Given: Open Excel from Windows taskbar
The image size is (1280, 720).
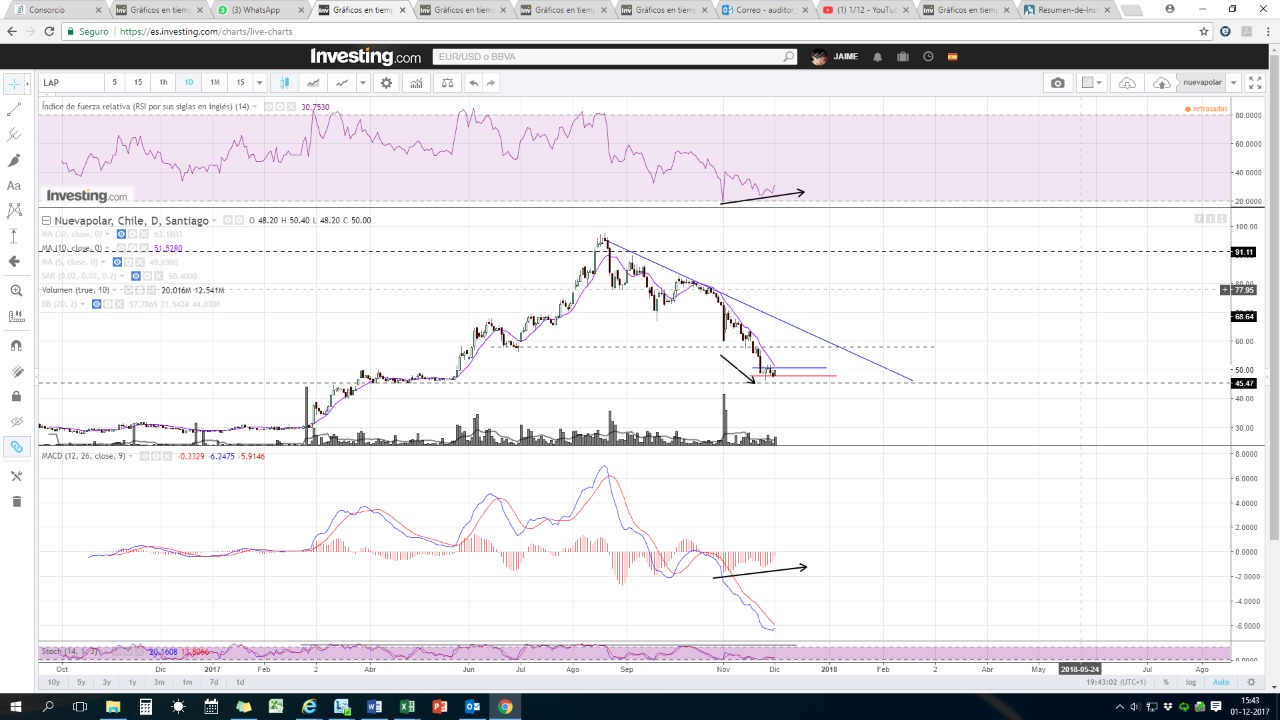Looking at the screenshot, I should (x=407, y=707).
